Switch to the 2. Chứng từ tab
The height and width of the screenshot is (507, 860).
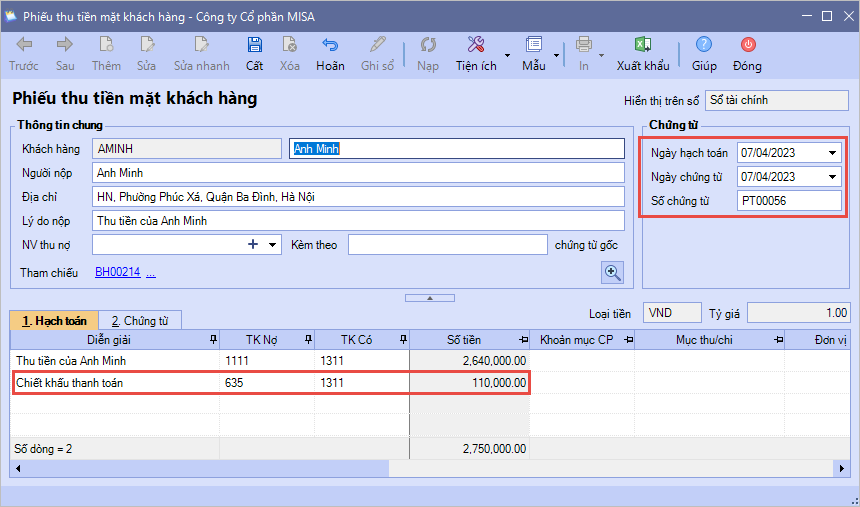(x=139, y=321)
